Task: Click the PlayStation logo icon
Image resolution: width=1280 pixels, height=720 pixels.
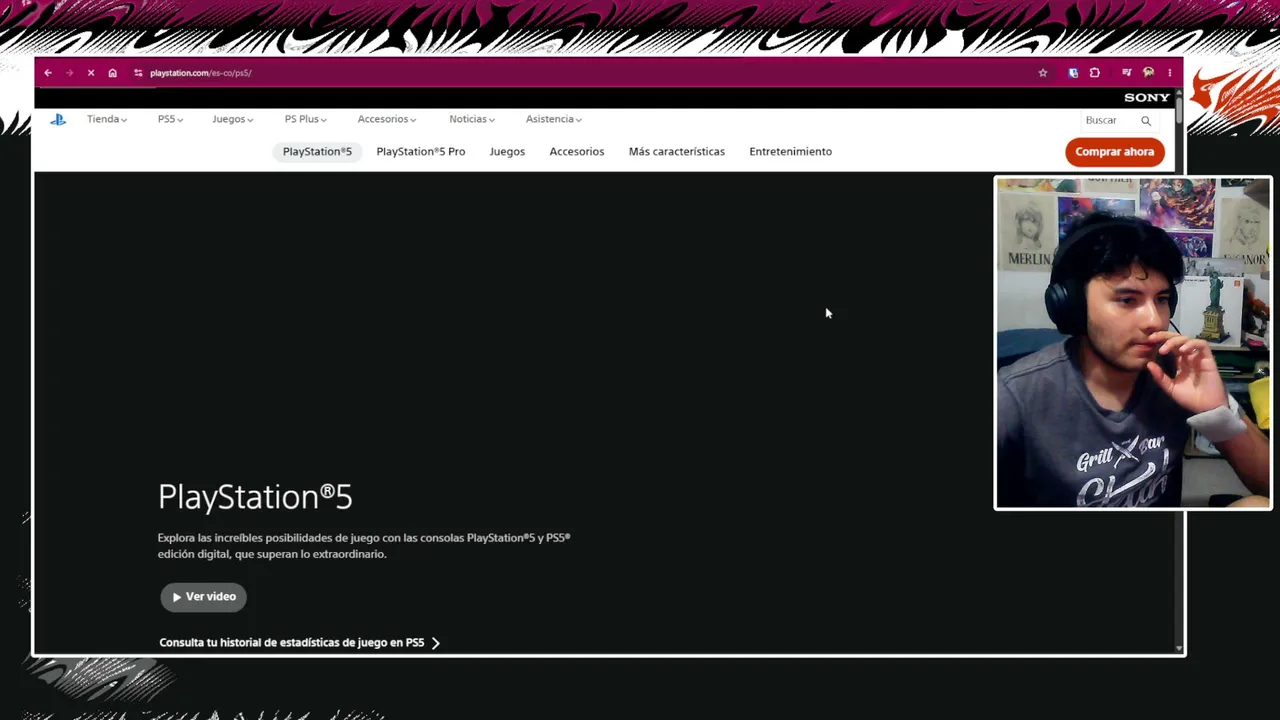Action: click(58, 119)
